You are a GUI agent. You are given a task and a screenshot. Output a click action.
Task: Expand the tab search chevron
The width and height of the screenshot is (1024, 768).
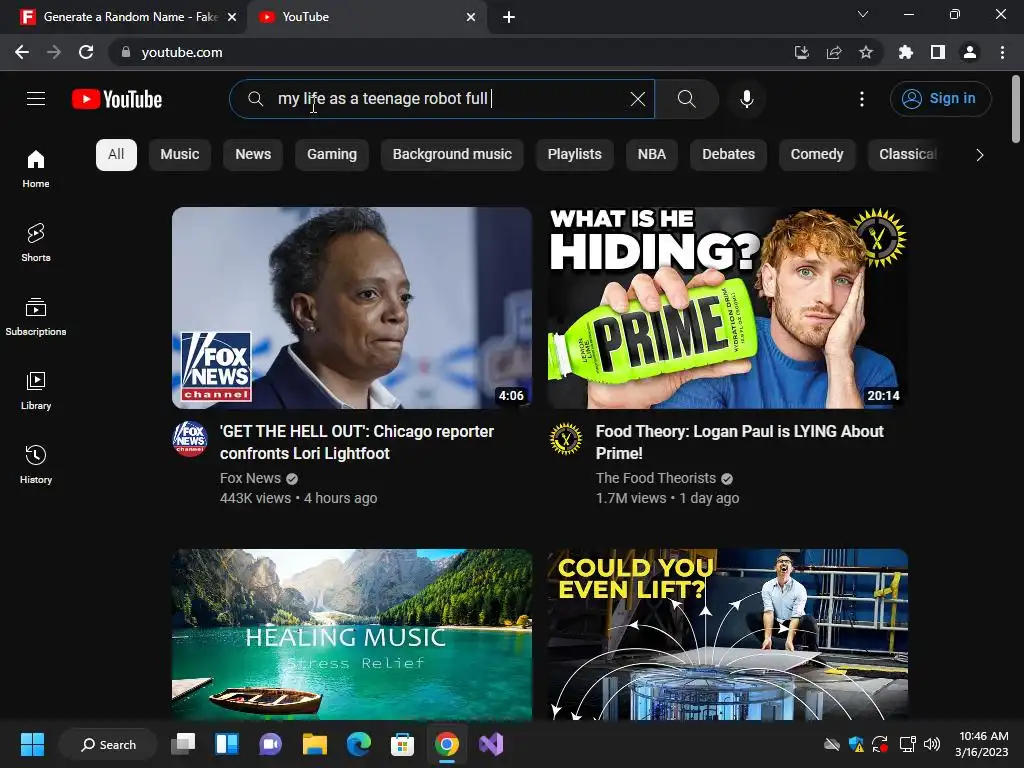tap(863, 14)
